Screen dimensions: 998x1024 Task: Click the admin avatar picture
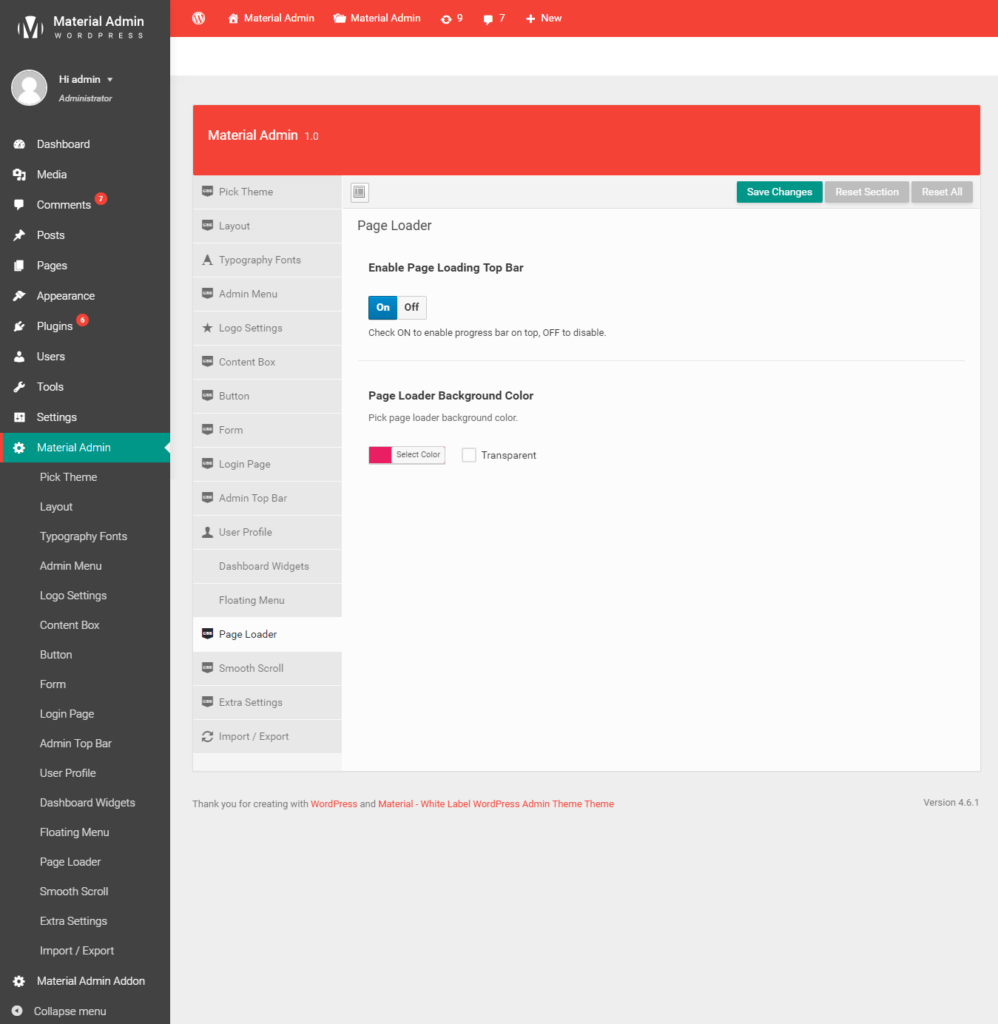pyautogui.click(x=29, y=88)
